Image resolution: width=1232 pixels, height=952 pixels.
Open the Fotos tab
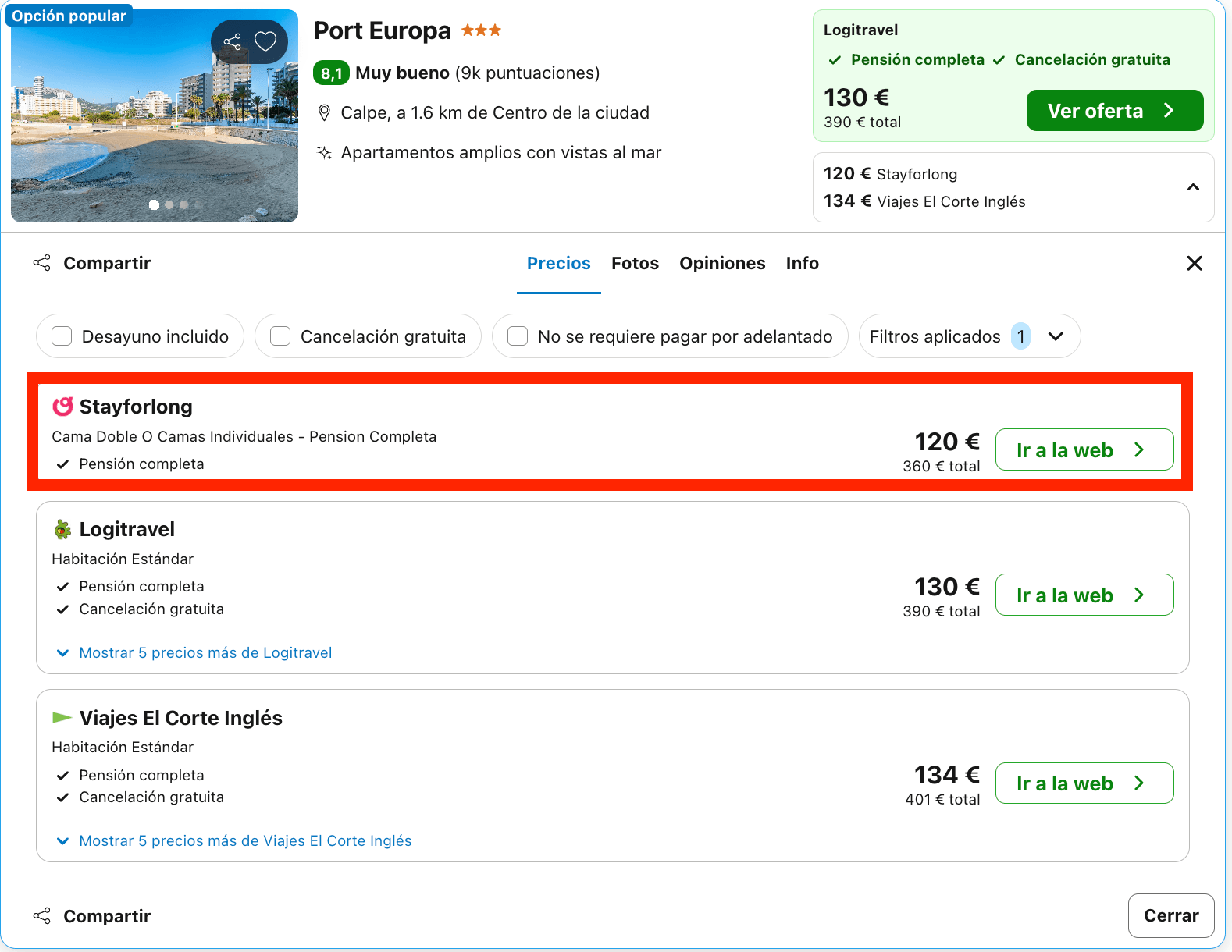pyautogui.click(x=635, y=264)
